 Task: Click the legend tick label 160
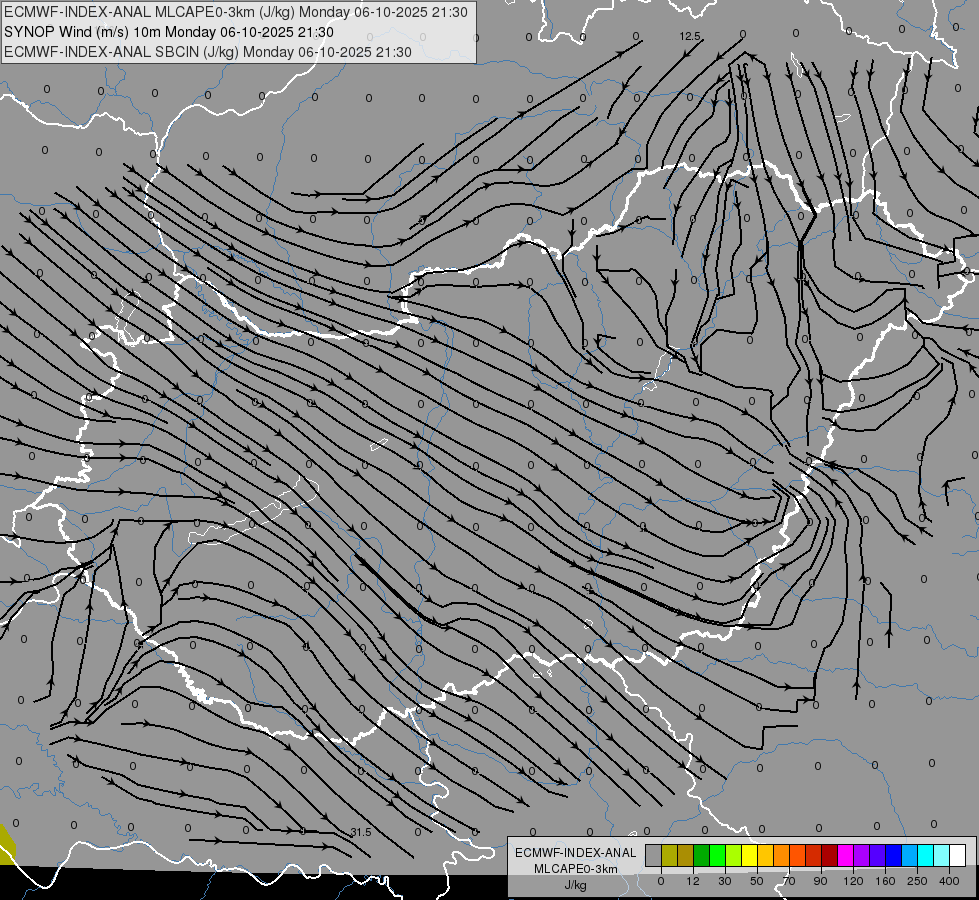coord(885,881)
